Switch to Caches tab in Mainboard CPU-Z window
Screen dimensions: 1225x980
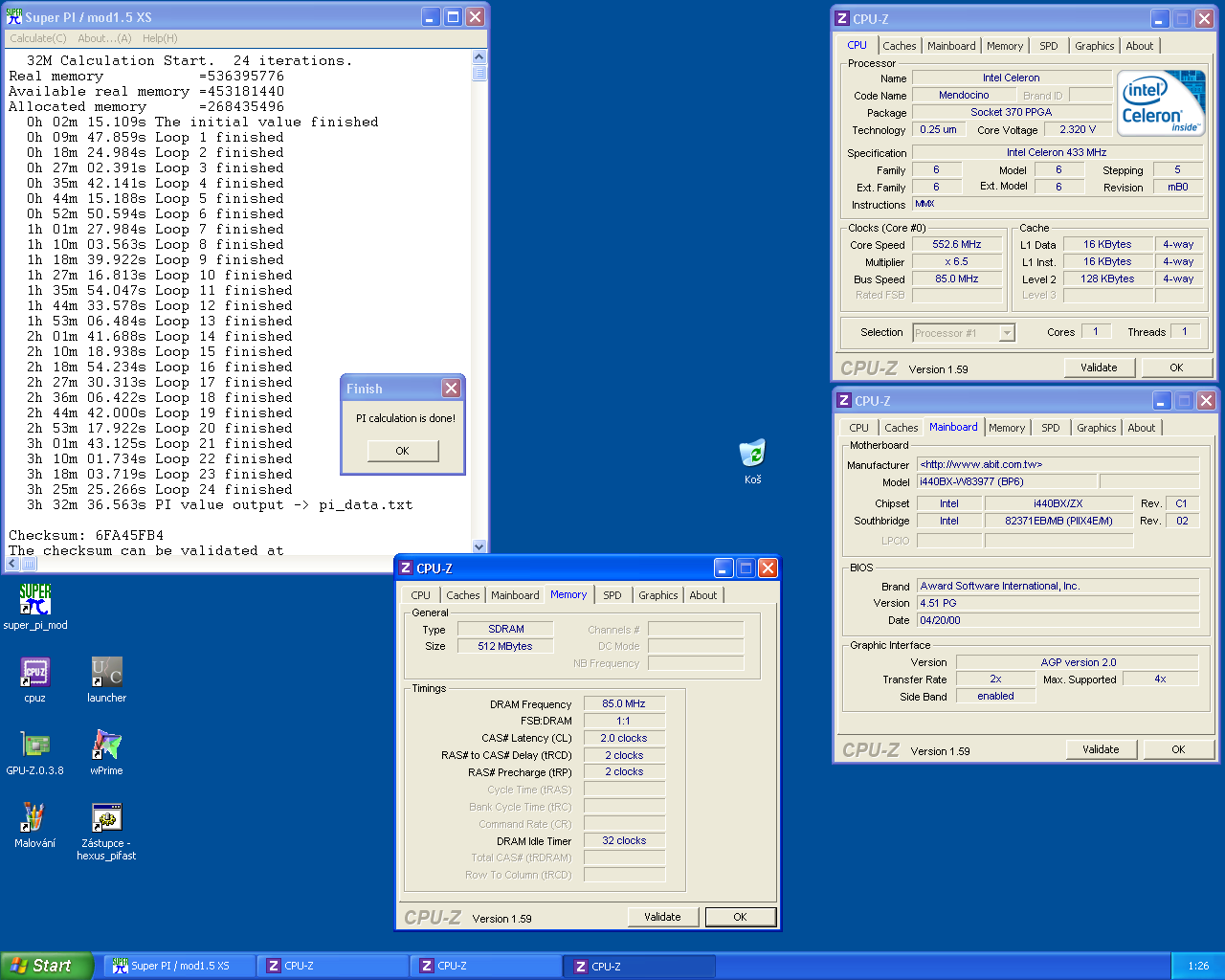click(x=902, y=428)
